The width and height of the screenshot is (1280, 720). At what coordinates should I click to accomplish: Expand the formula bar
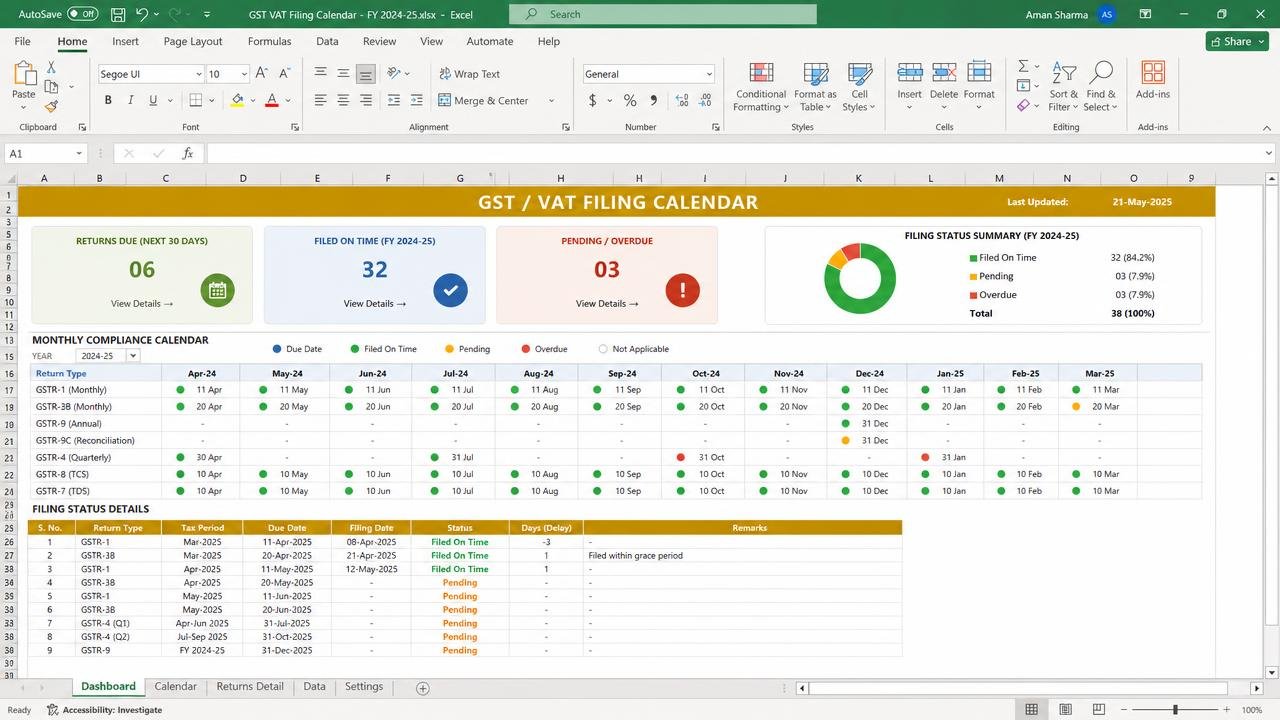pos(1269,153)
